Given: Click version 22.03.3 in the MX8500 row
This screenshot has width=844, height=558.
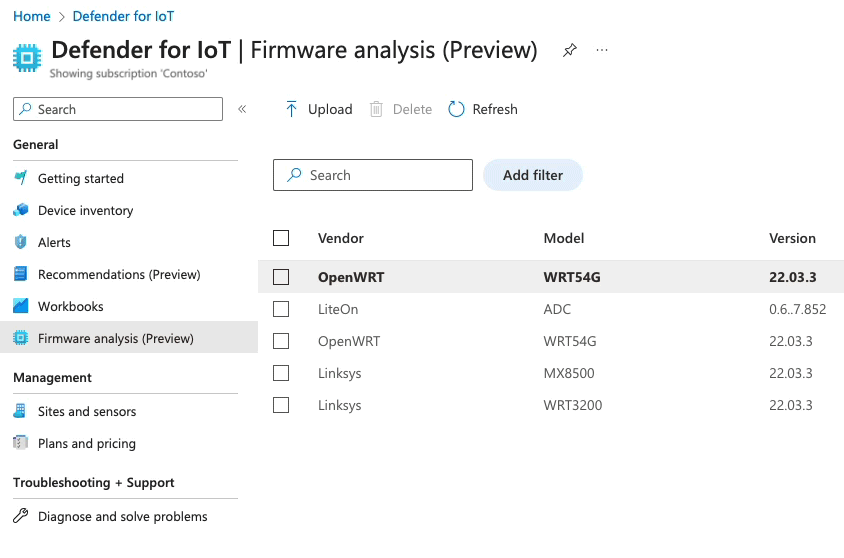Looking at the screenshot, I should pyautogui.click(x=791, y=373).
